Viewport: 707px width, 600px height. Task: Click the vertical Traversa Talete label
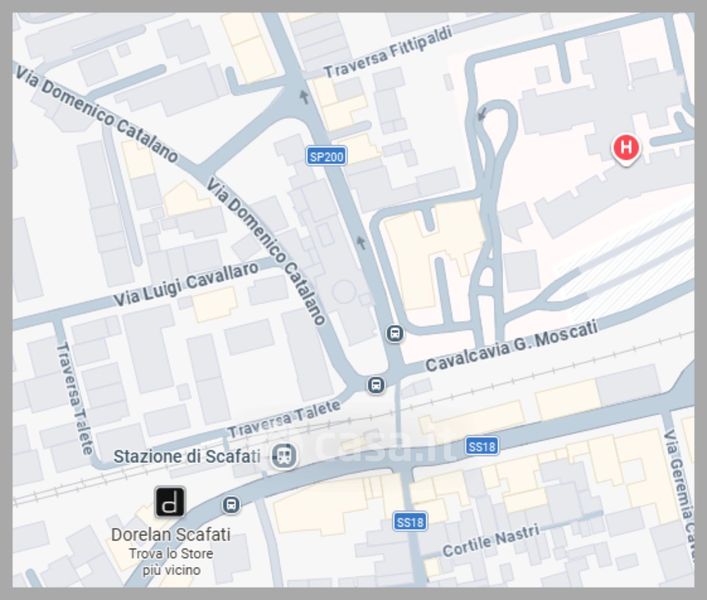click(x=75, y=398)
